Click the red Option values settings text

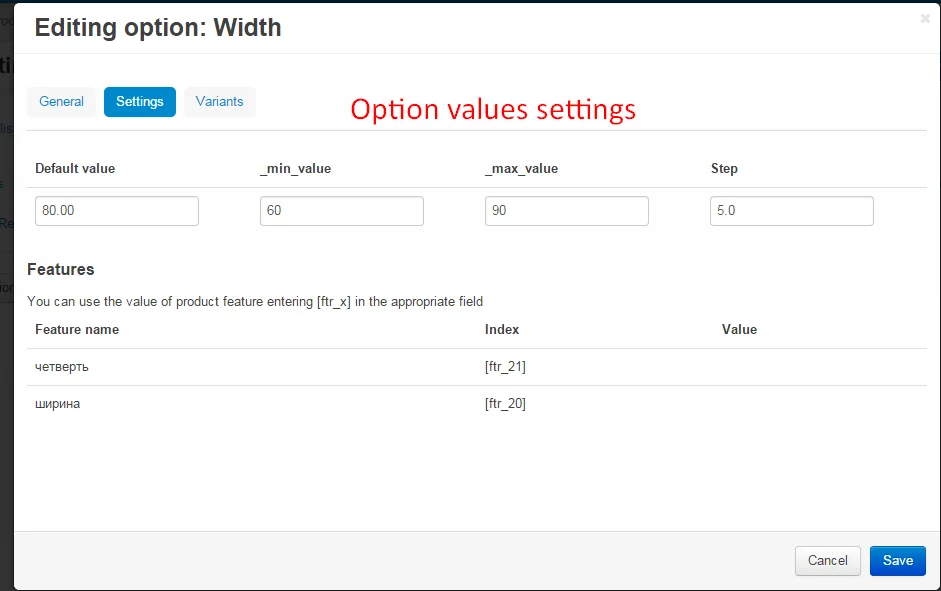tap(493, 109)
